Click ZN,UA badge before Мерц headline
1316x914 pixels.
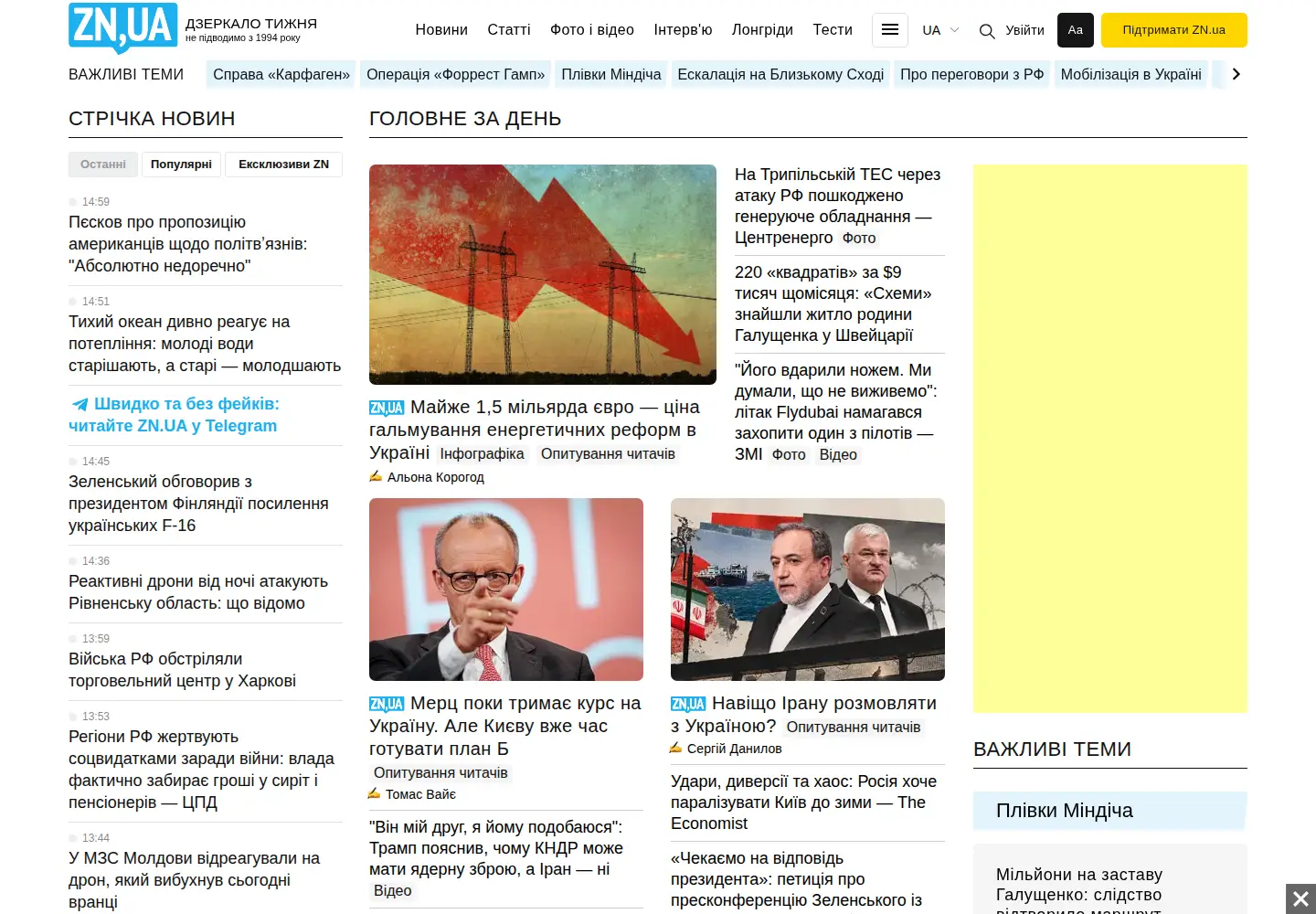(x=387, y=704)
